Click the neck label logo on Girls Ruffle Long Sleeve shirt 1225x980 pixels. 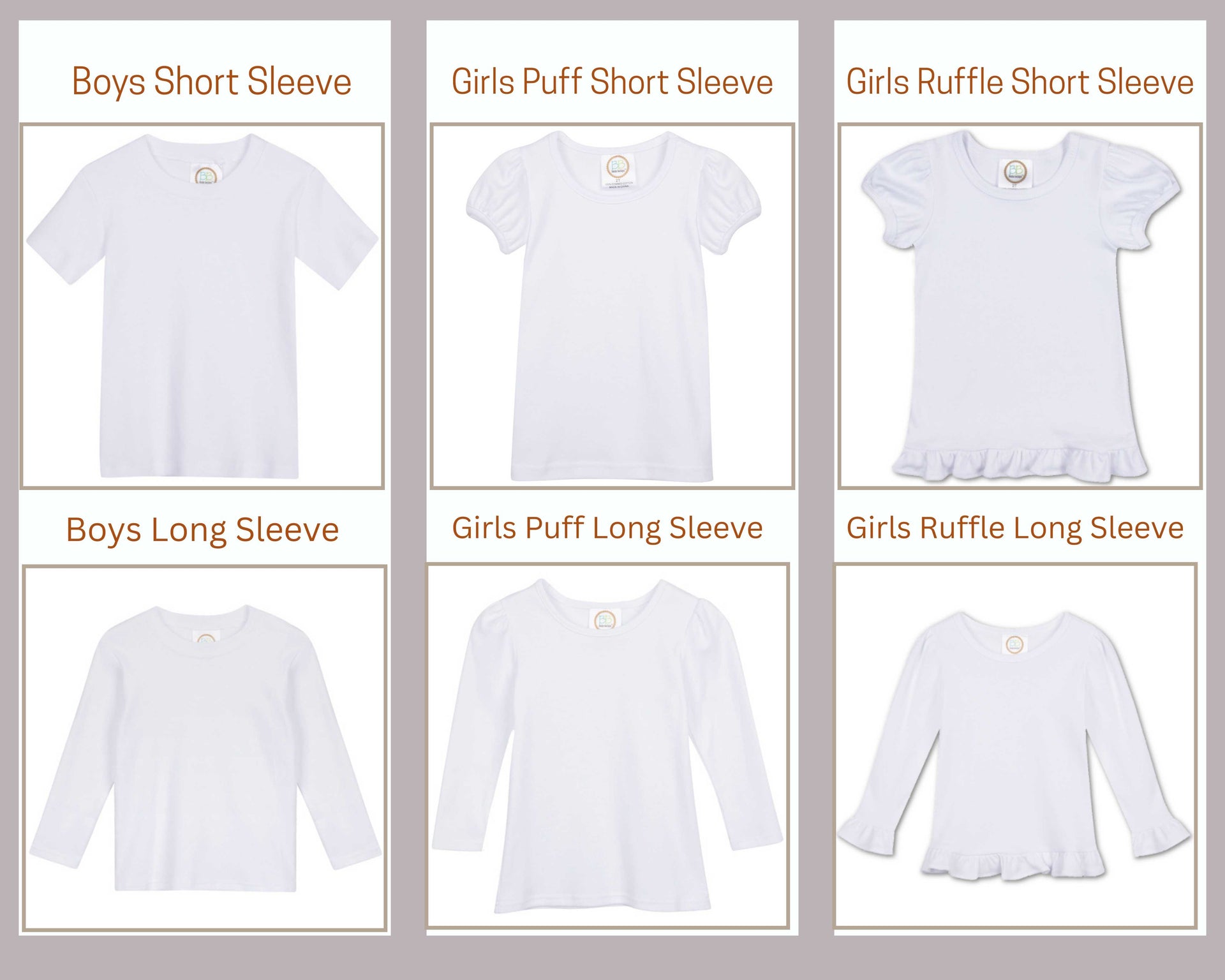[x=1013, y=644]
